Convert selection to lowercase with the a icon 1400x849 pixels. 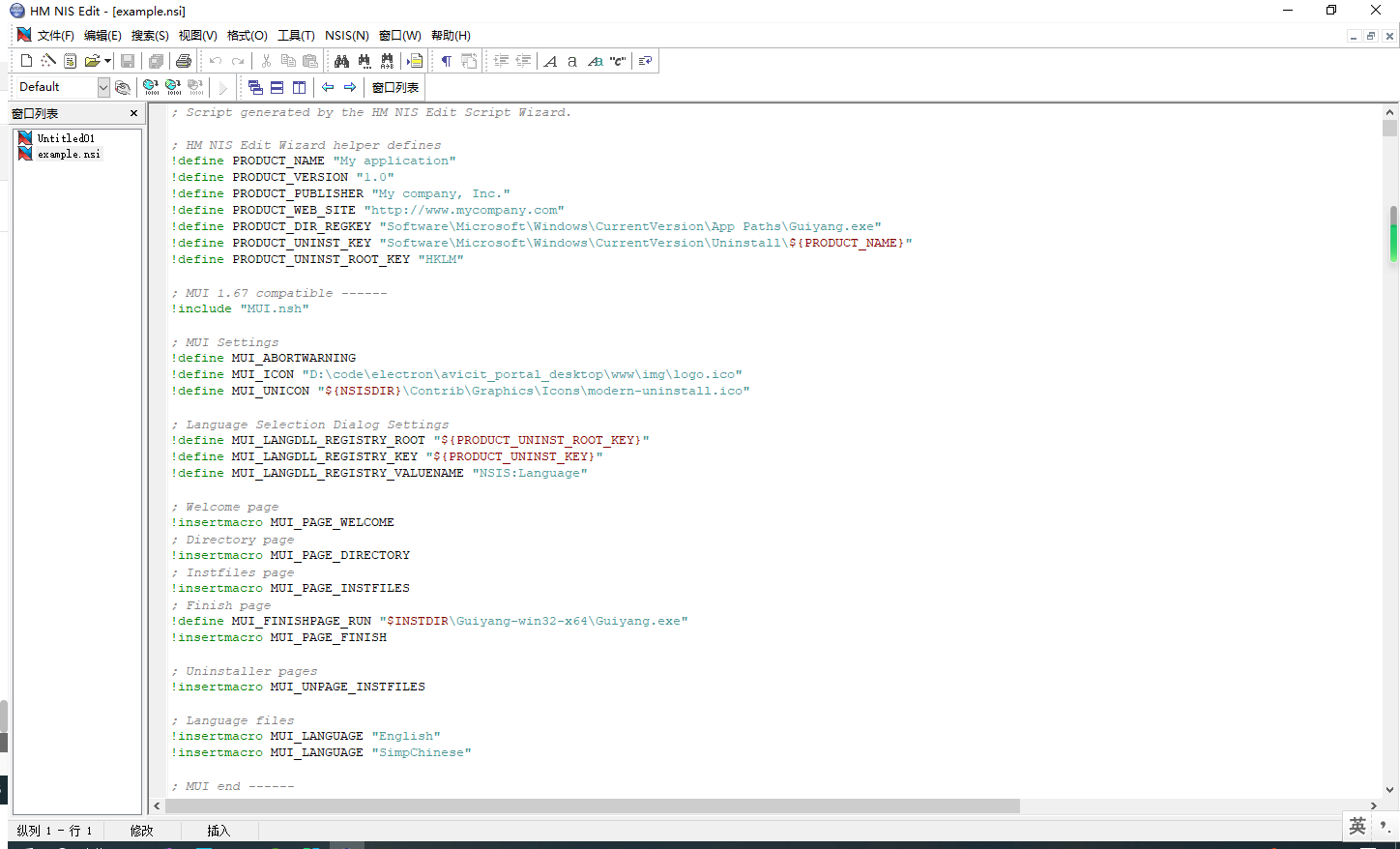pyautogui.click(x=572, y=61)
